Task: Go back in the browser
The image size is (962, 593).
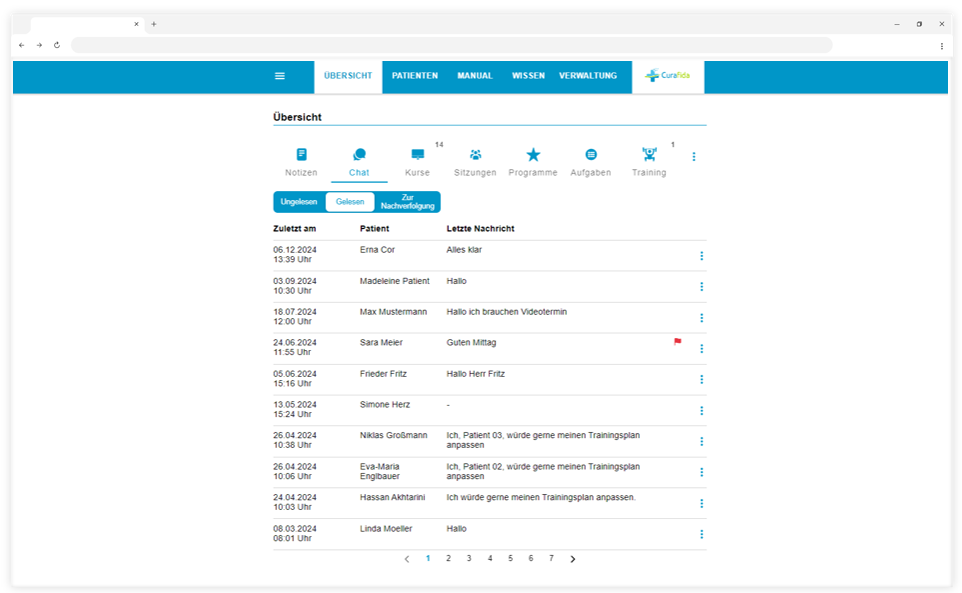Action: [x=21, y=45]
